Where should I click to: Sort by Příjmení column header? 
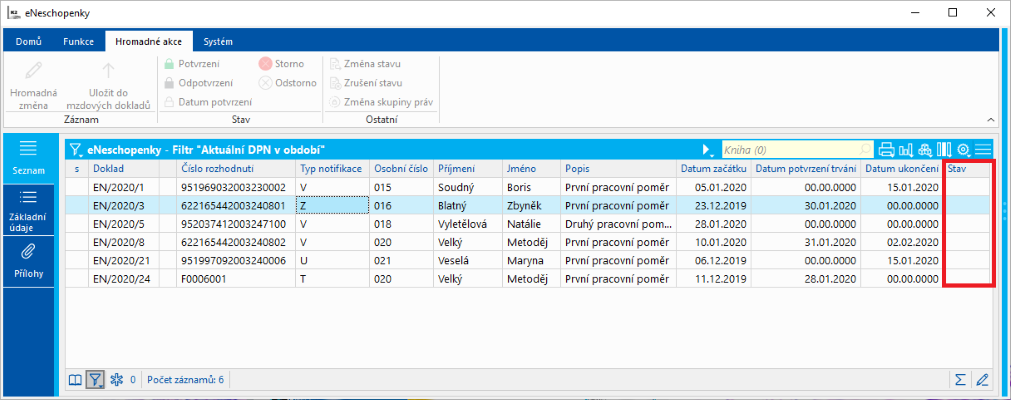pyautogui.click(x=467, y=168)
